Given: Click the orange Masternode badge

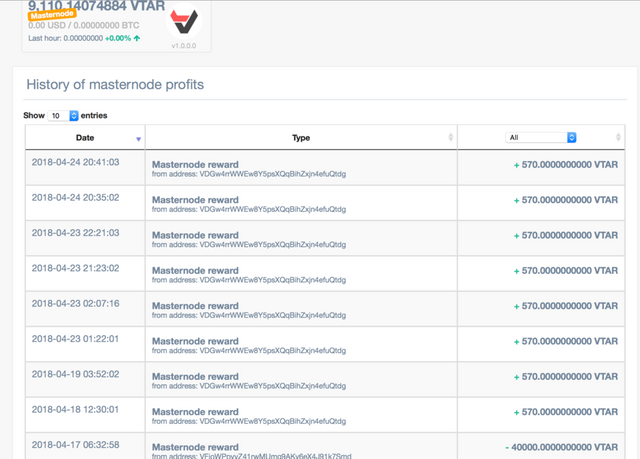Looking at the screenshot, I should click(52, 15).
